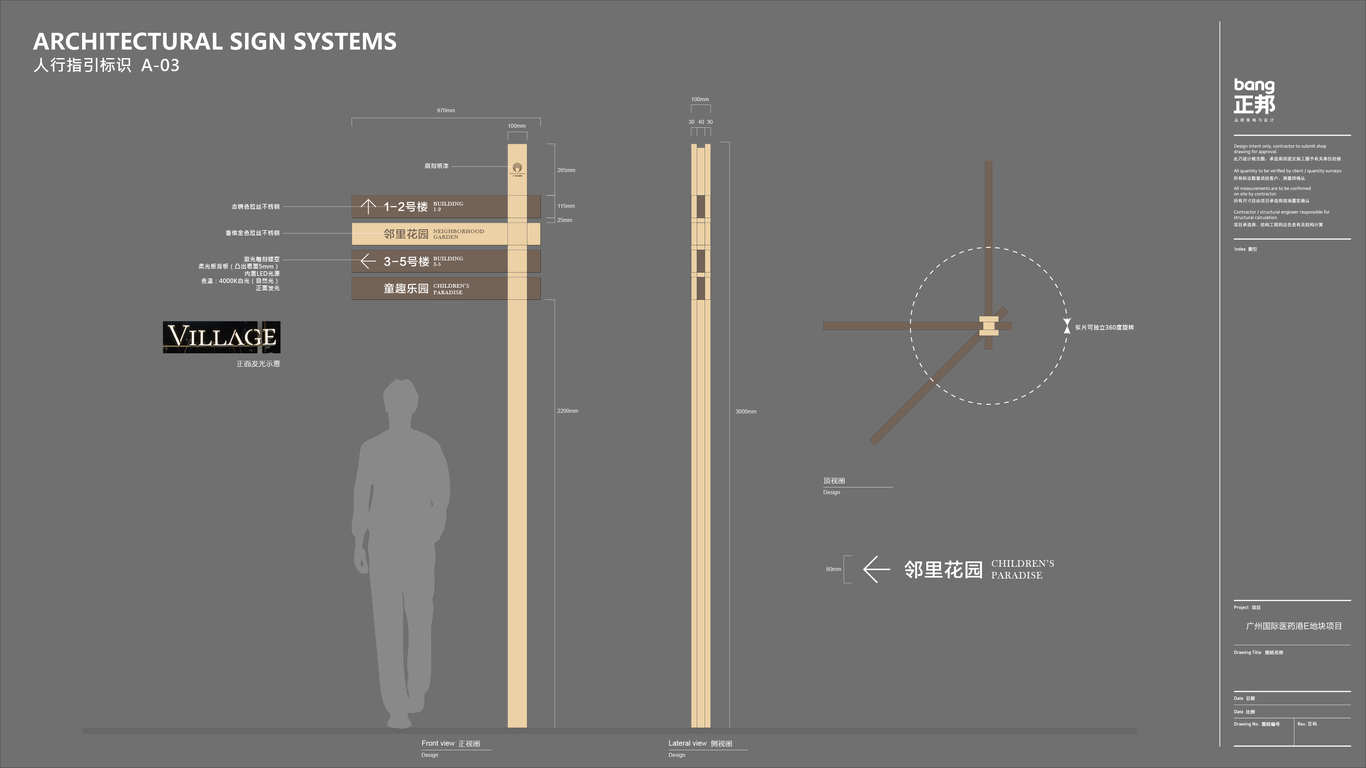
Task: Click the 115mm dimension label
Action: [566, 206]
